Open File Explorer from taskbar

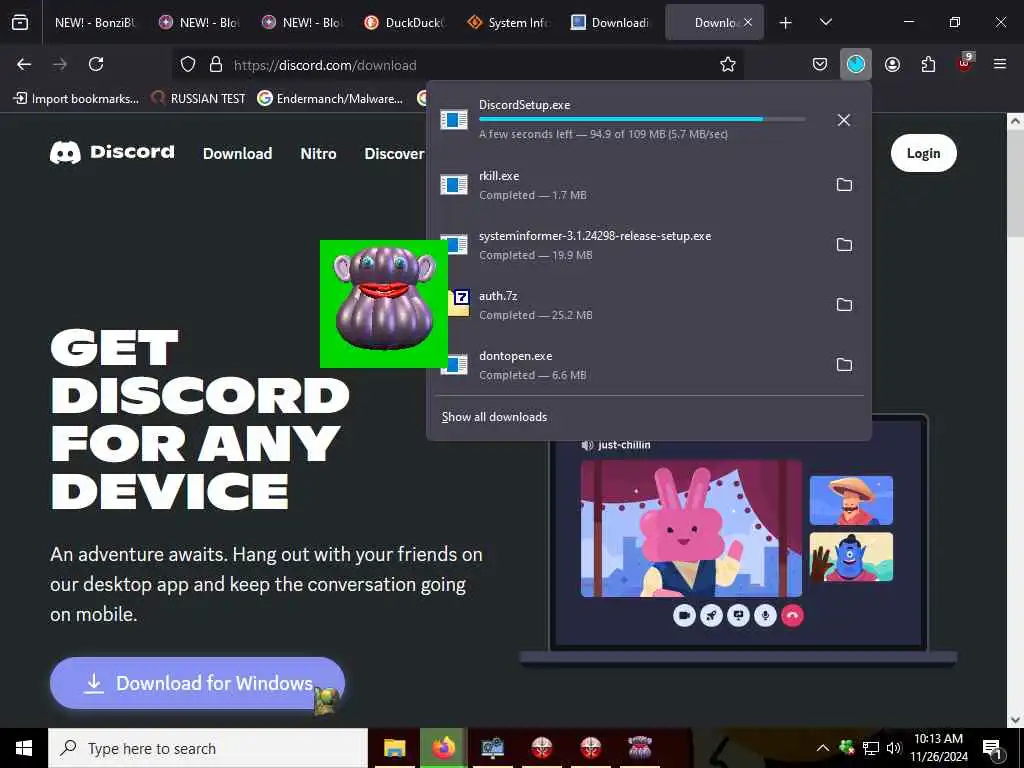[394, 748]
